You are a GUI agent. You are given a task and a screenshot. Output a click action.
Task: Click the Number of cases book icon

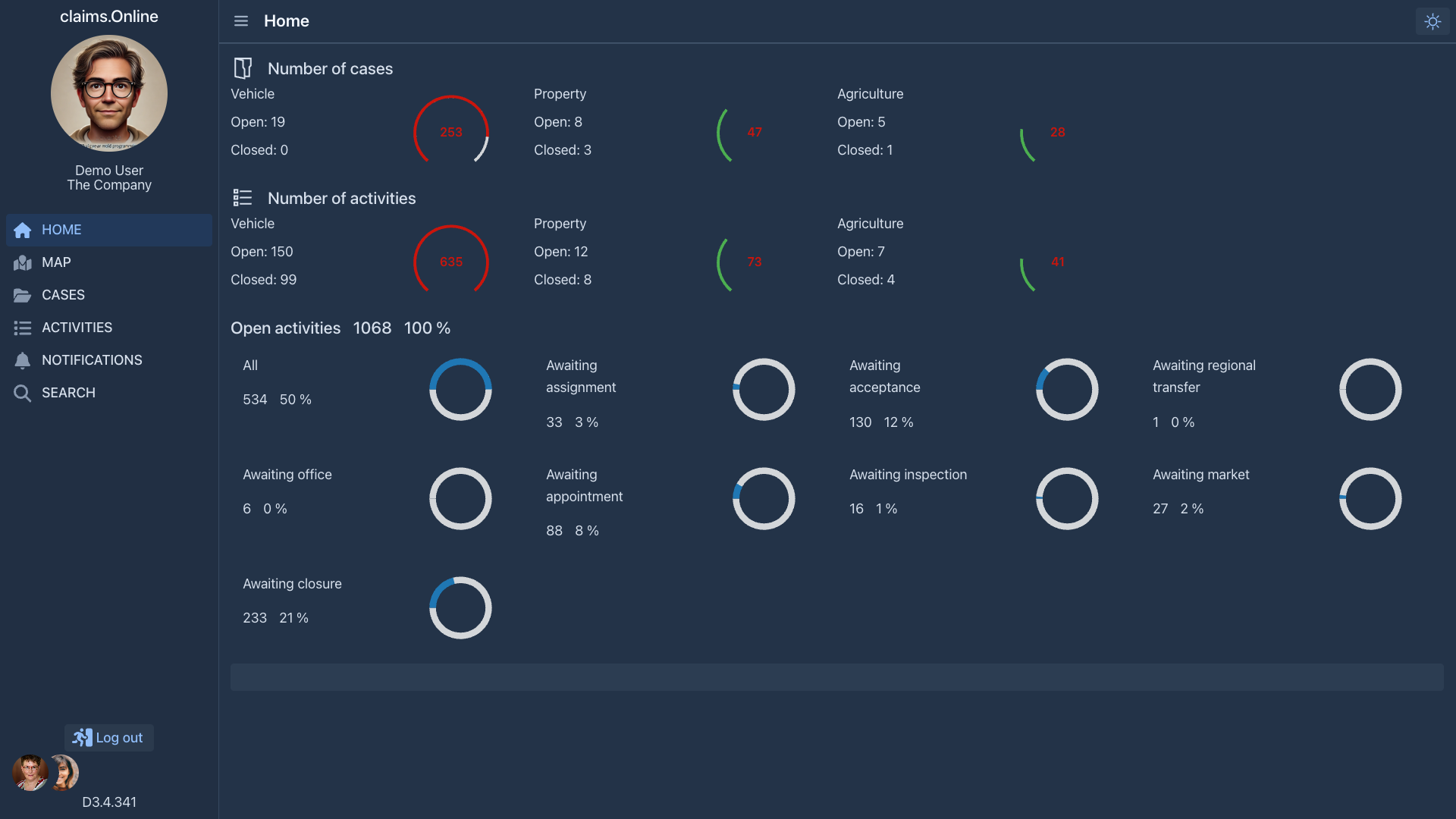[x=243, y=67]
